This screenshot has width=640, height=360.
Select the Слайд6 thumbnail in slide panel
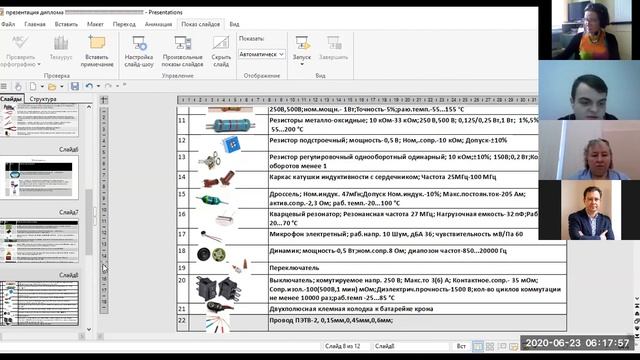coord(39,177)
